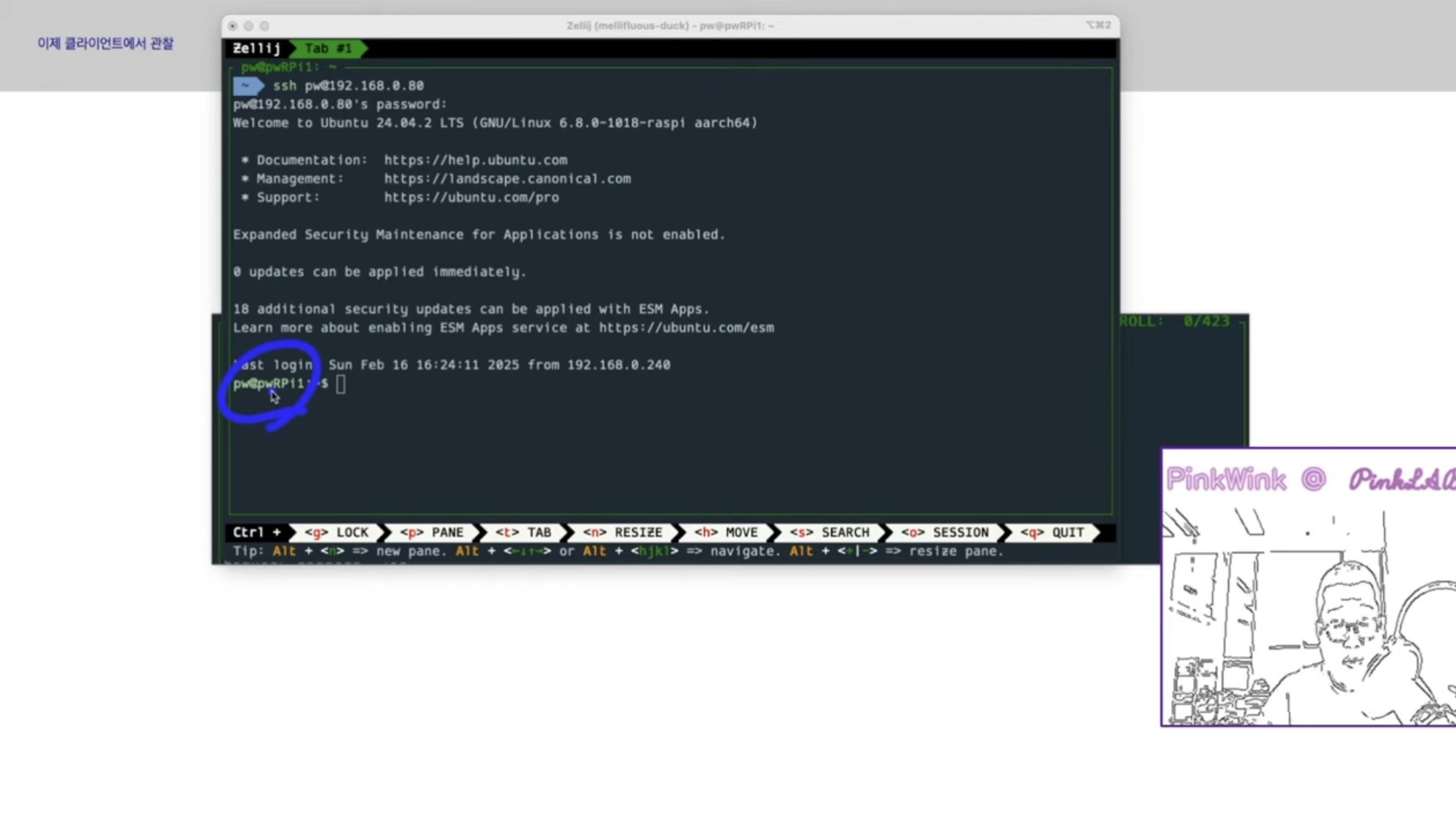
Task: Click the webcam sketch overlay thumbnail
Action: pyautogui.click(x=1307, y=587)
